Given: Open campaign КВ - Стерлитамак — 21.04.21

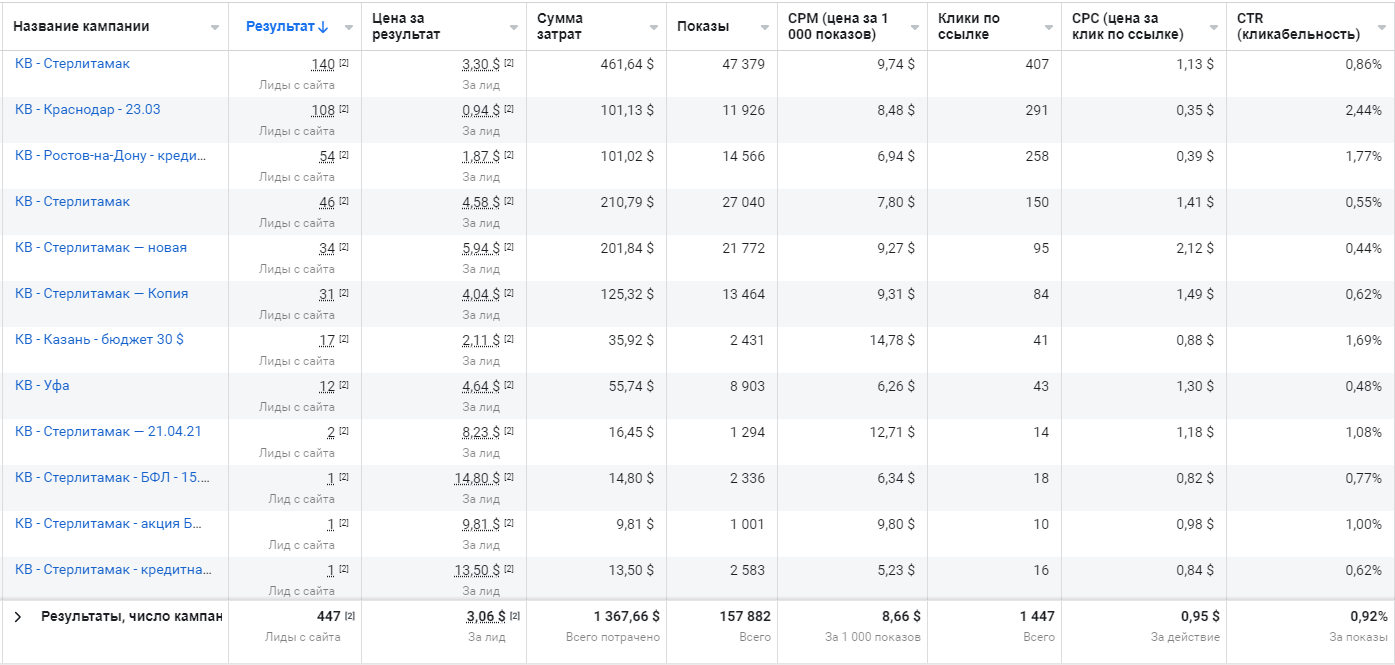Looking at the screenshot, I should [108, 432].
